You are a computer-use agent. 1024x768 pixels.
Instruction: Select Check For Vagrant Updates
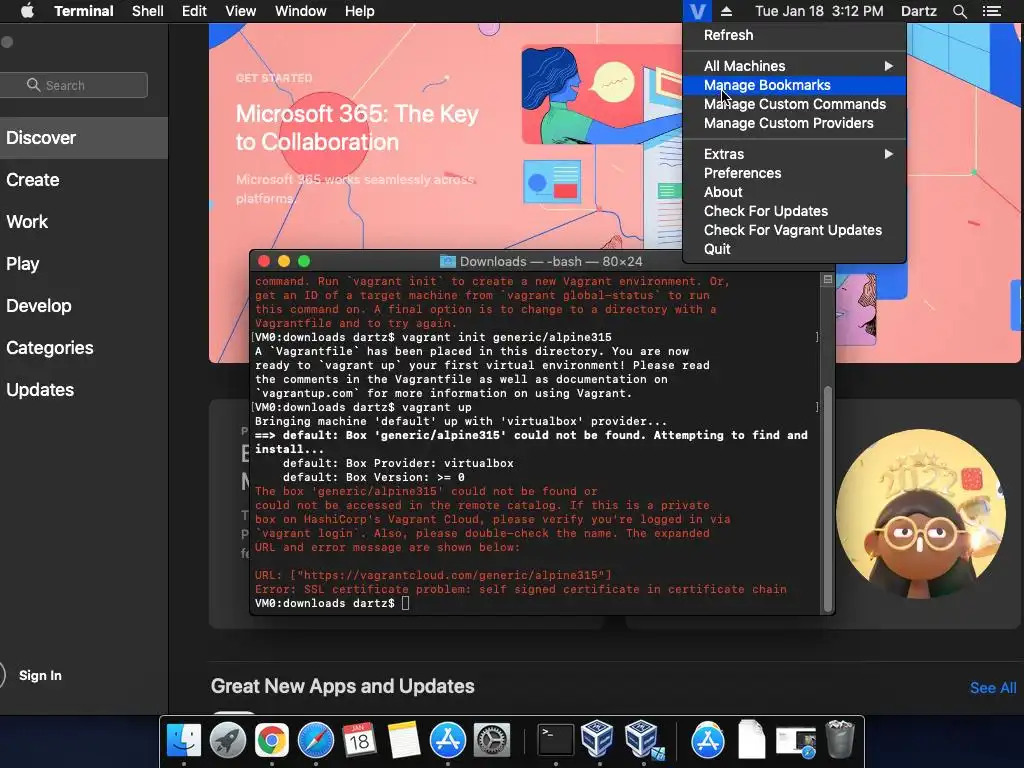pyautogui.click(x=794, y=230)
